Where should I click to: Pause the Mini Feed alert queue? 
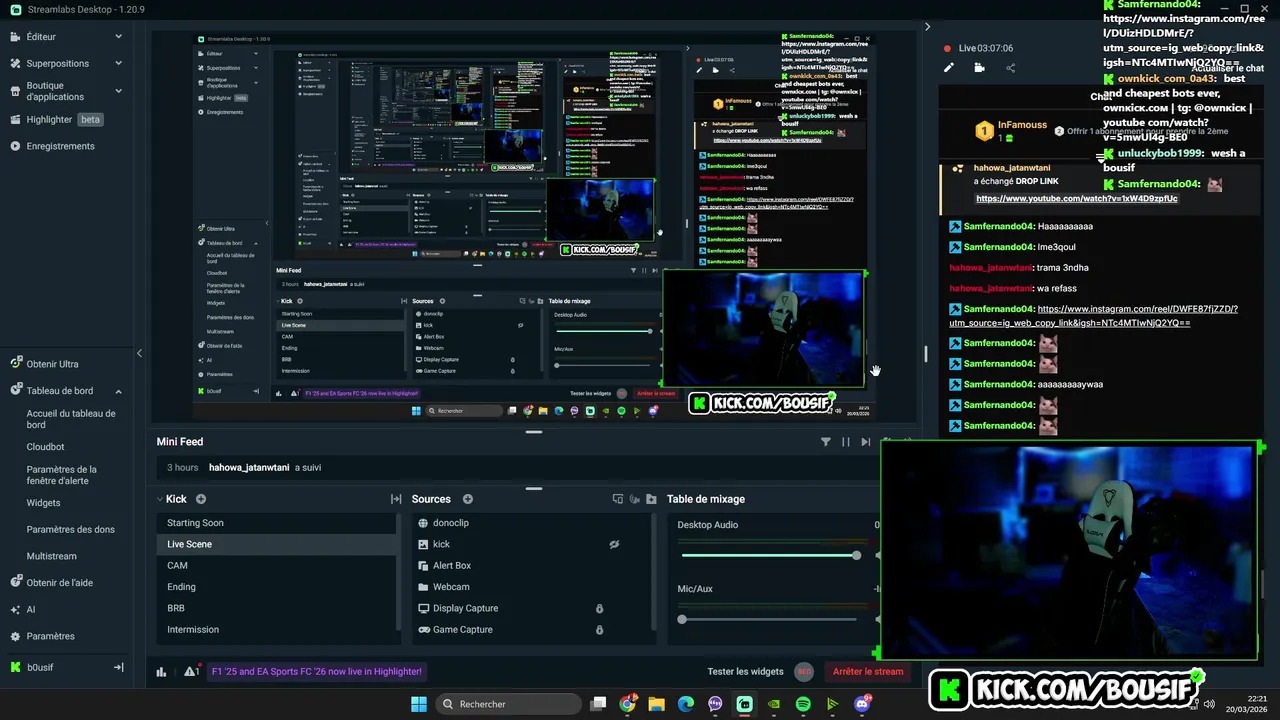(846, 441)
